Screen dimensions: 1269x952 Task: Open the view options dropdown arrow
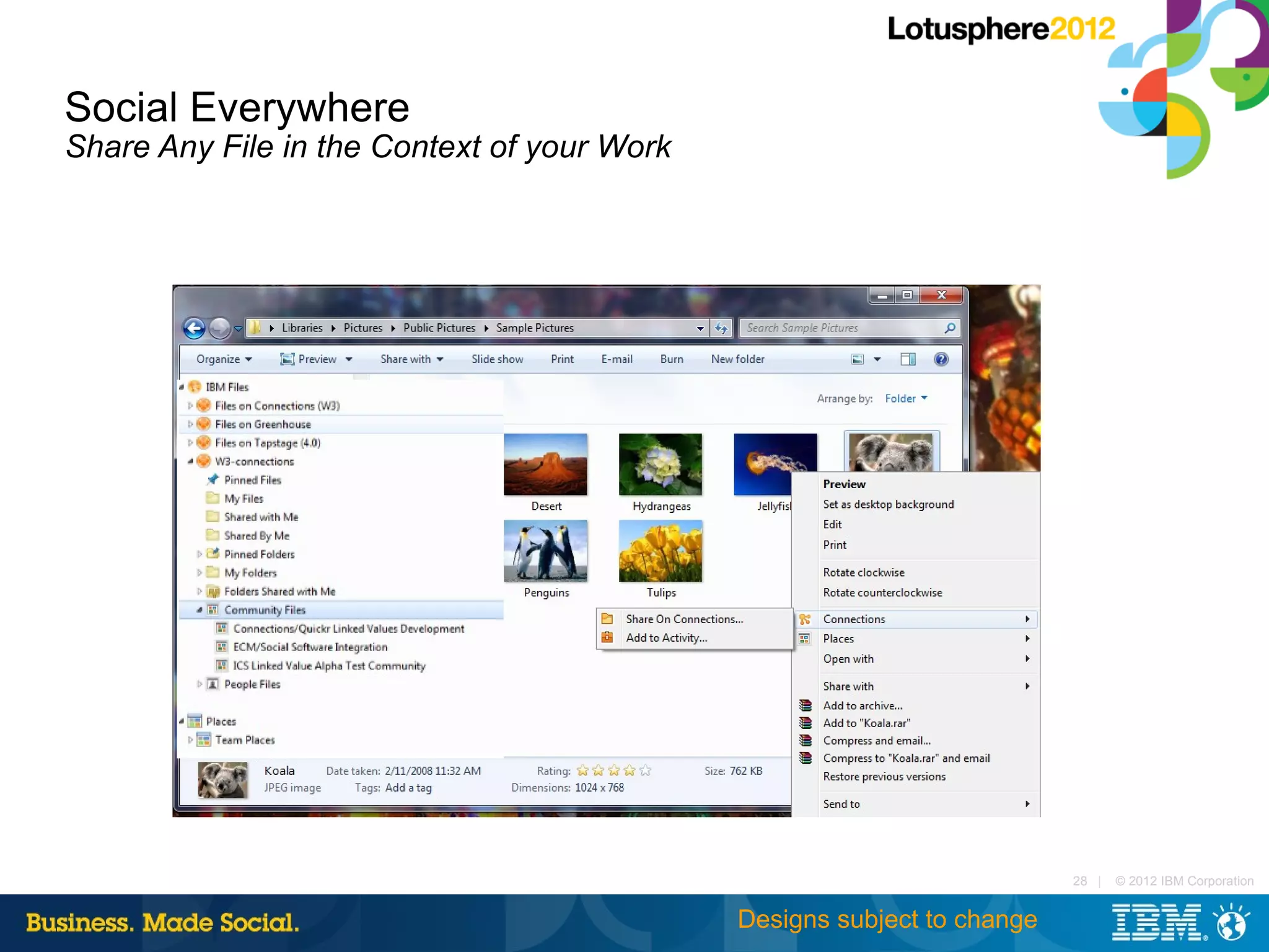[x=877, y=359]
